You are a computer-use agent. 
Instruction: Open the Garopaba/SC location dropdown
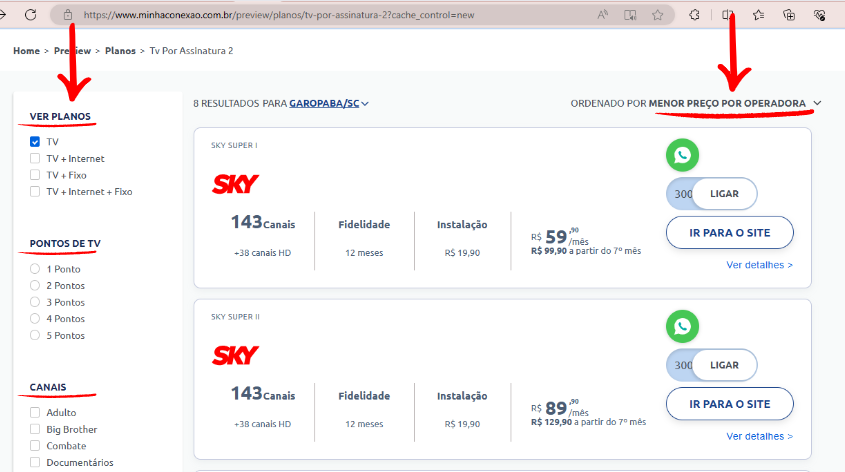click(x=329, y=103)
